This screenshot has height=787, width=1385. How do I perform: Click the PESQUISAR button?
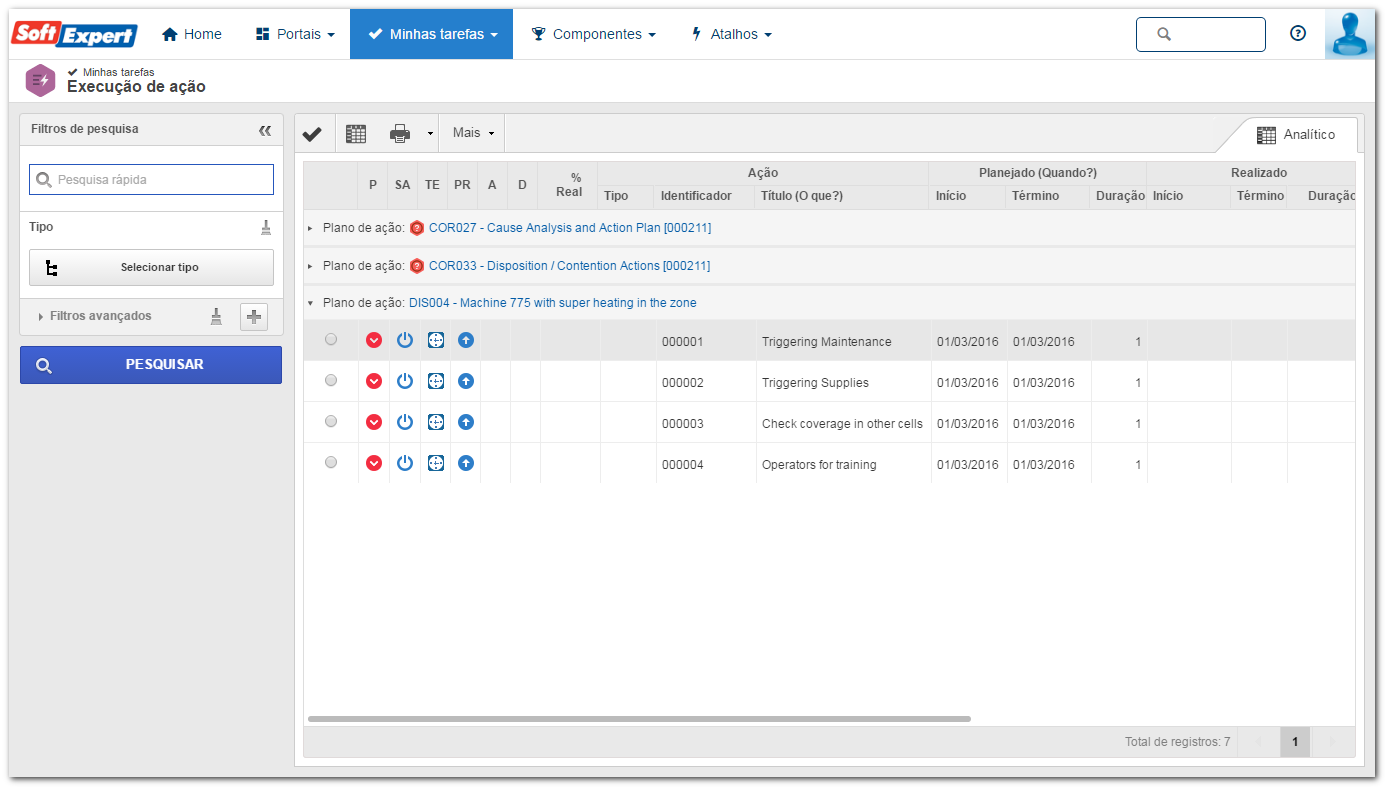[151, 365]
